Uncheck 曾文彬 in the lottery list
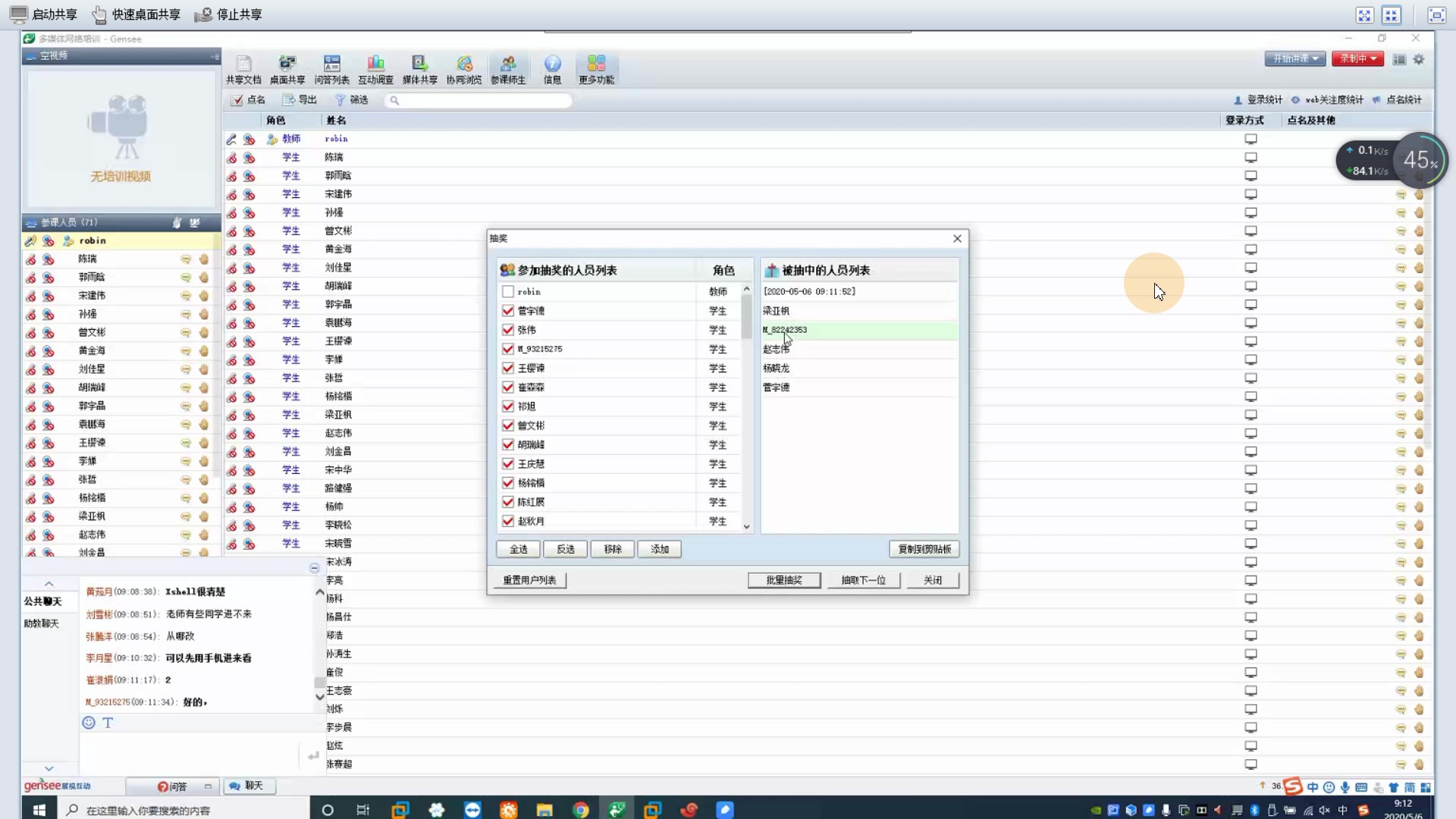Screen dimensions: 1456x819 [x=508, y=425]
